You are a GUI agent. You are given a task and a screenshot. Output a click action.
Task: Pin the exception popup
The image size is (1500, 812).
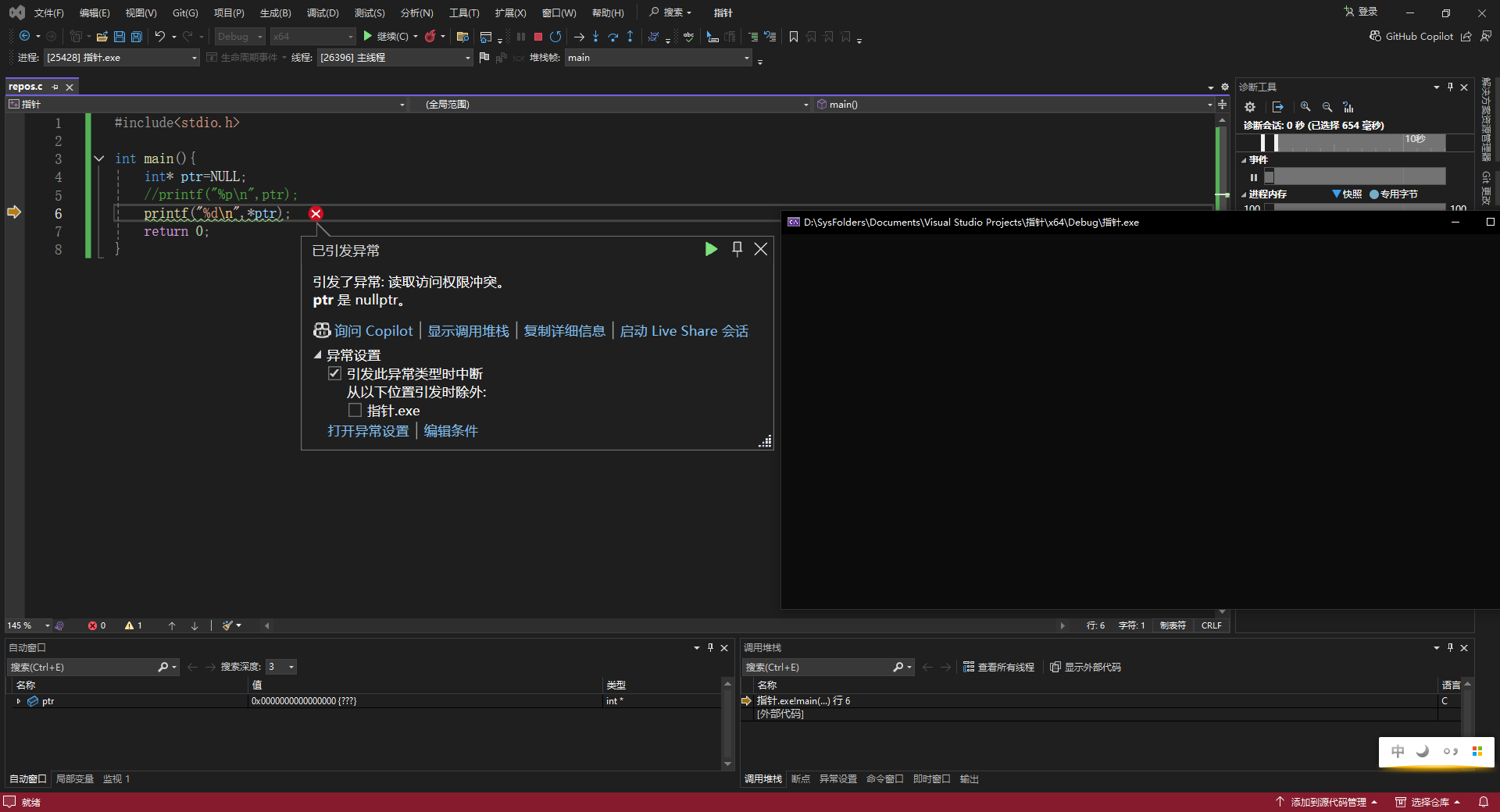click(x=737, y=249)
